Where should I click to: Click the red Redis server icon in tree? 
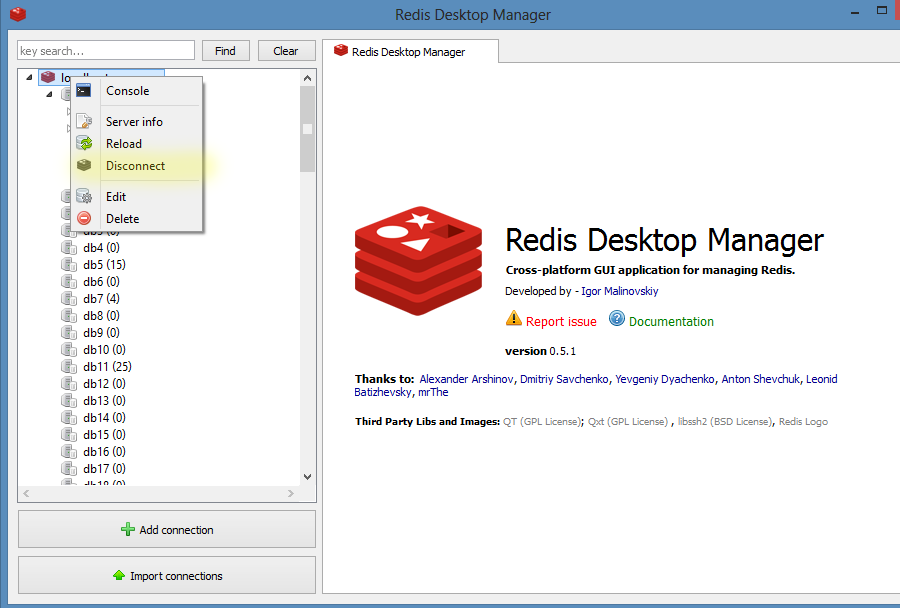[48, 77]
